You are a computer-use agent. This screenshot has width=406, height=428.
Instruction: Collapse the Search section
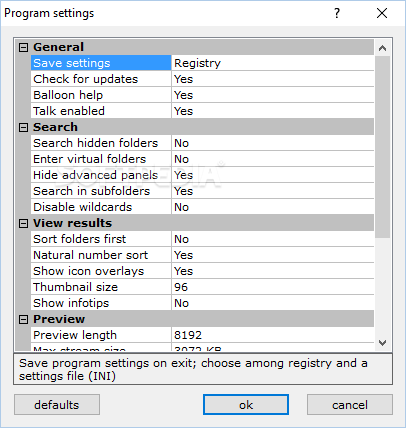23,127
